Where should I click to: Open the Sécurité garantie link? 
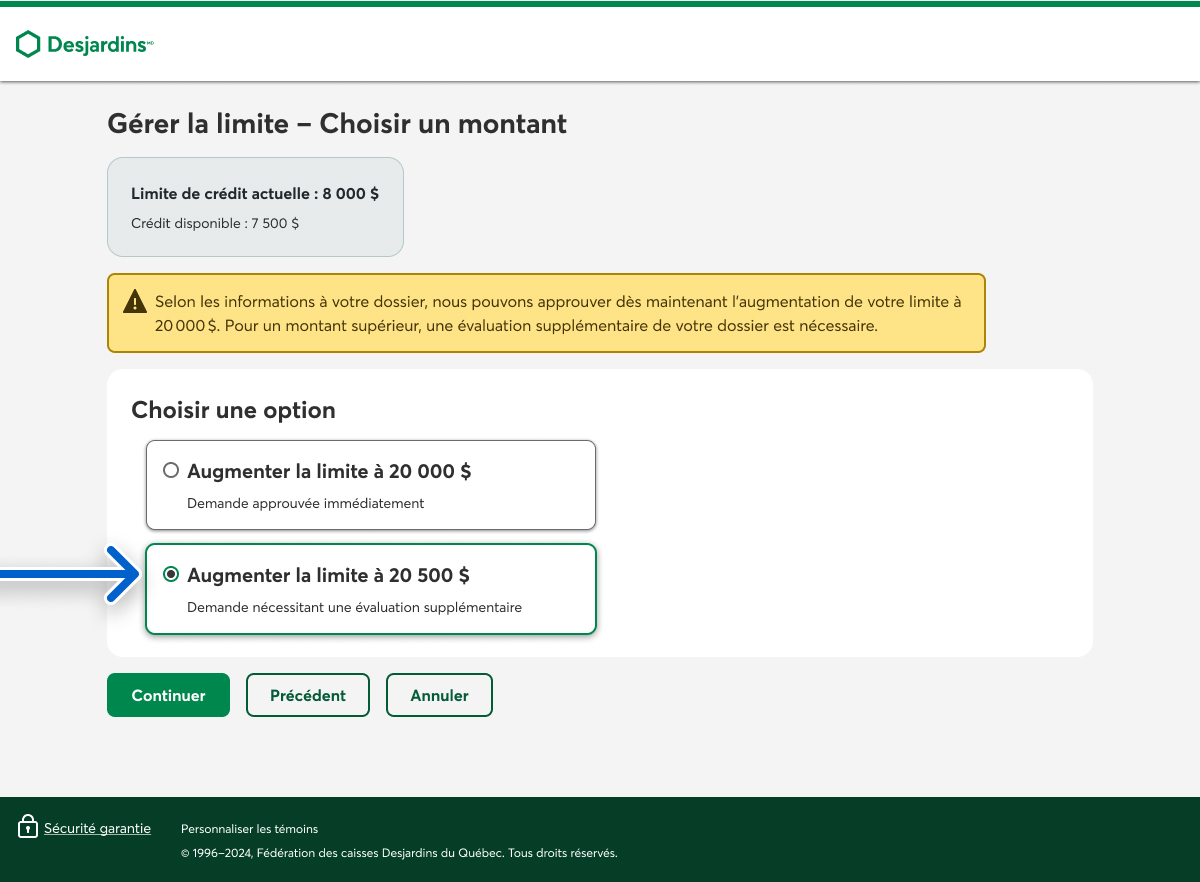point(97,828)
